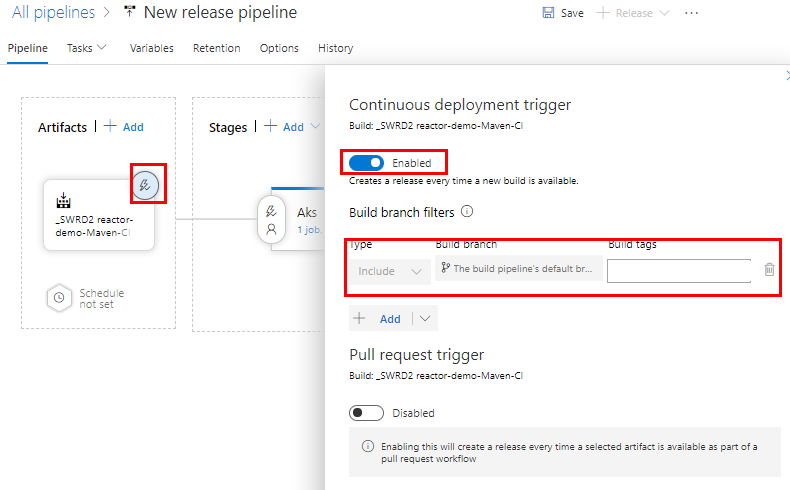Open the Add stage dropdown chevron

coord(315,126)
